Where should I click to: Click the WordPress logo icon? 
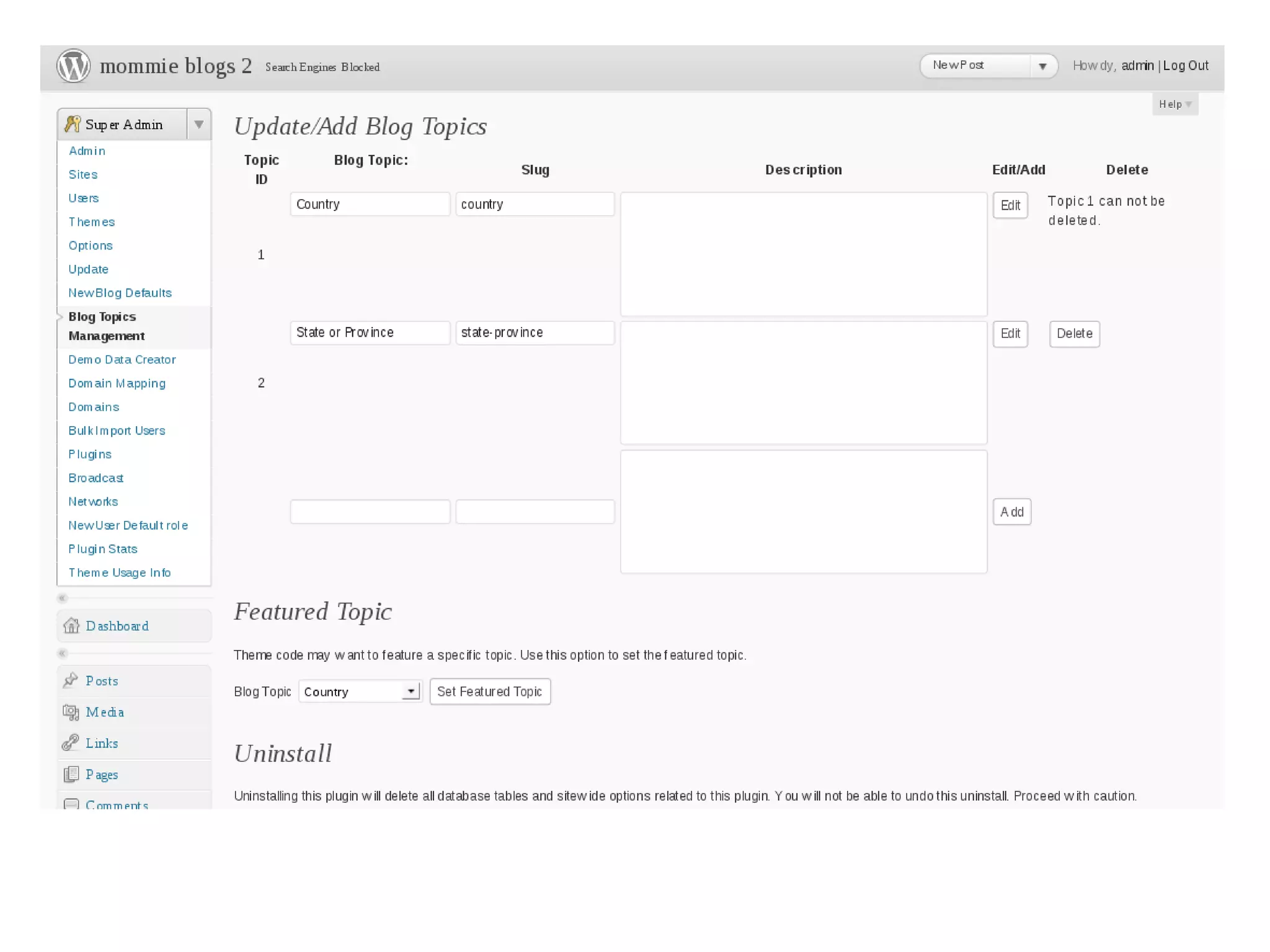[x=73, y=66]
